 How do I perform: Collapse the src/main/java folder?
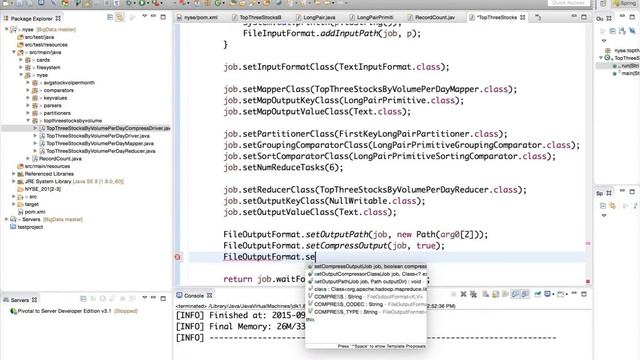point(14,52)
